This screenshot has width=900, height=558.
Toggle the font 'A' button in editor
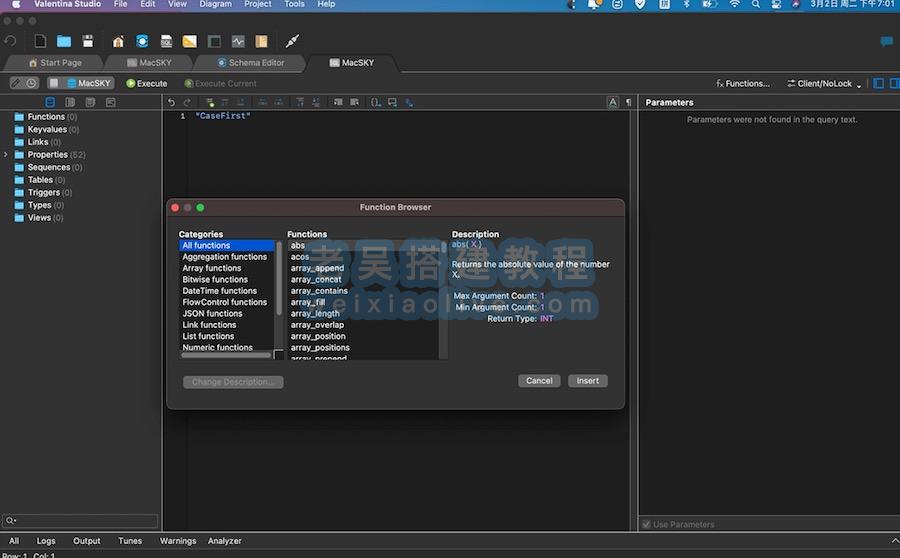coord(612,102)
